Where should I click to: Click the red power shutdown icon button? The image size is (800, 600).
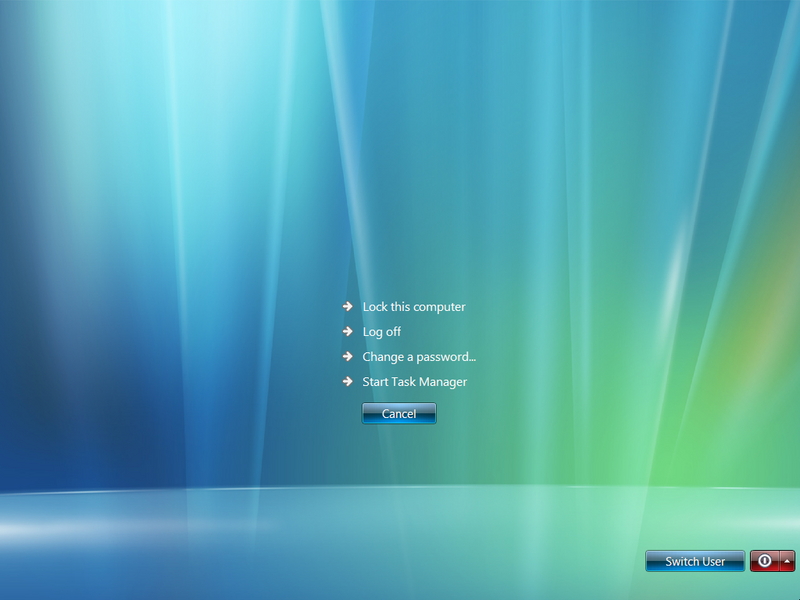click(764, 561)
